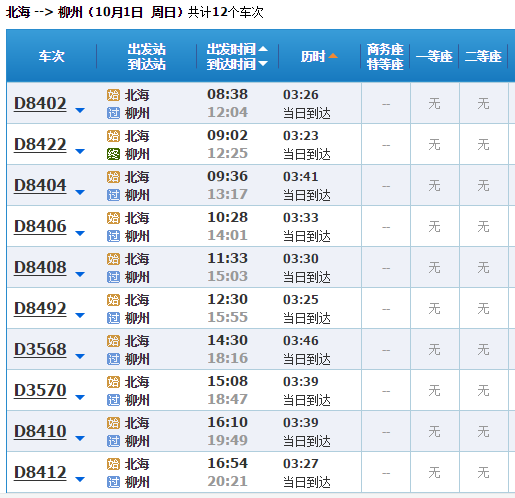Click the 始 origin icon in D8406 row
Image resolution: width=515 pixels, height=498 pixels.
[x=113, y=218]
